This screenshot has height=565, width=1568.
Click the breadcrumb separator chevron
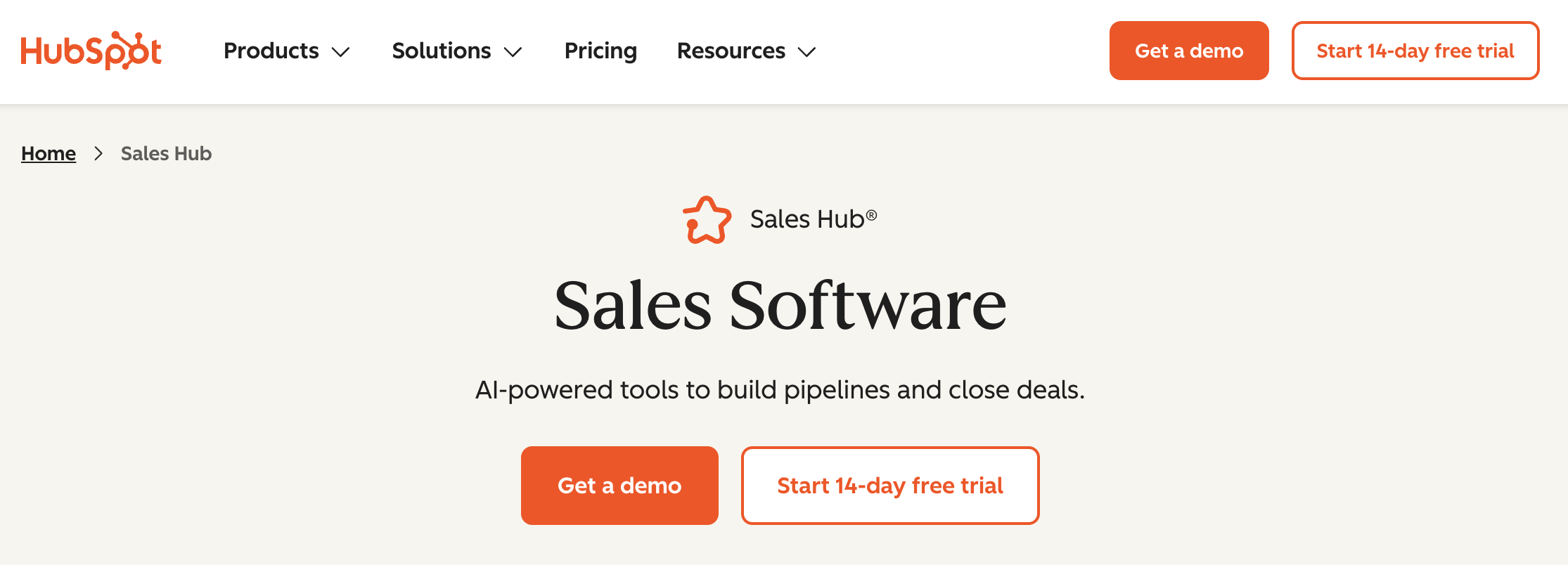99,153
